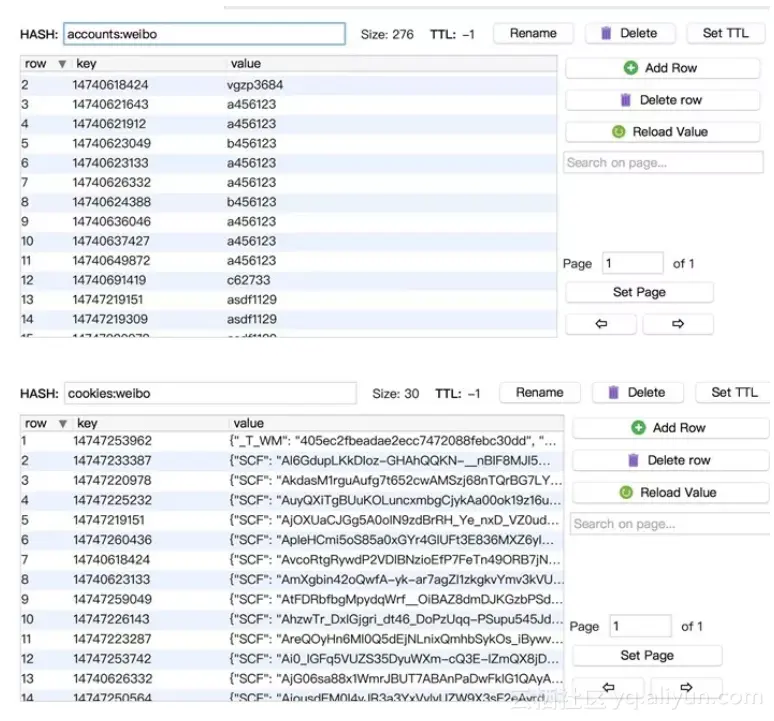Select key 14747259049 in cookies table
The image size is (774, 721).
coord(113,599)
